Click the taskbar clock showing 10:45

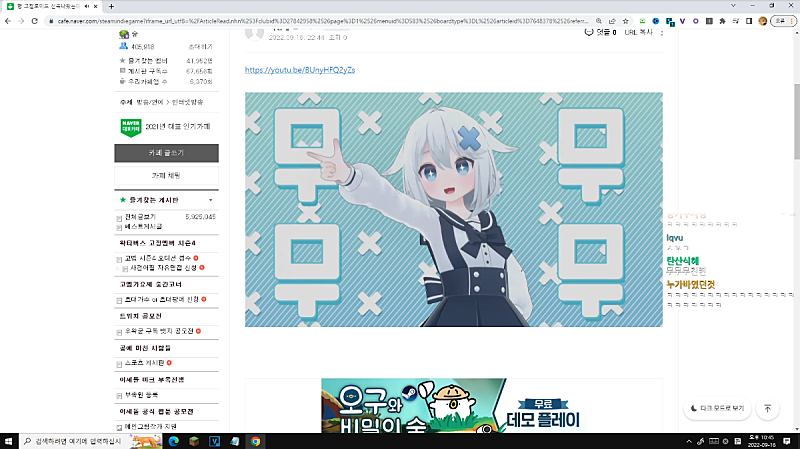pyautogui.click(x=762, y=441)
